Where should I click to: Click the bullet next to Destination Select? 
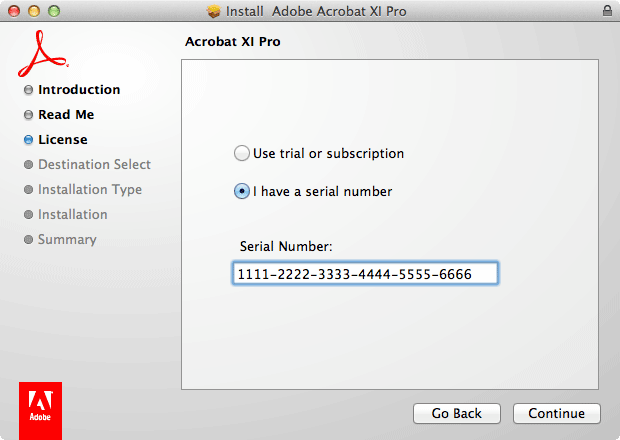click(x=28, y=164)
